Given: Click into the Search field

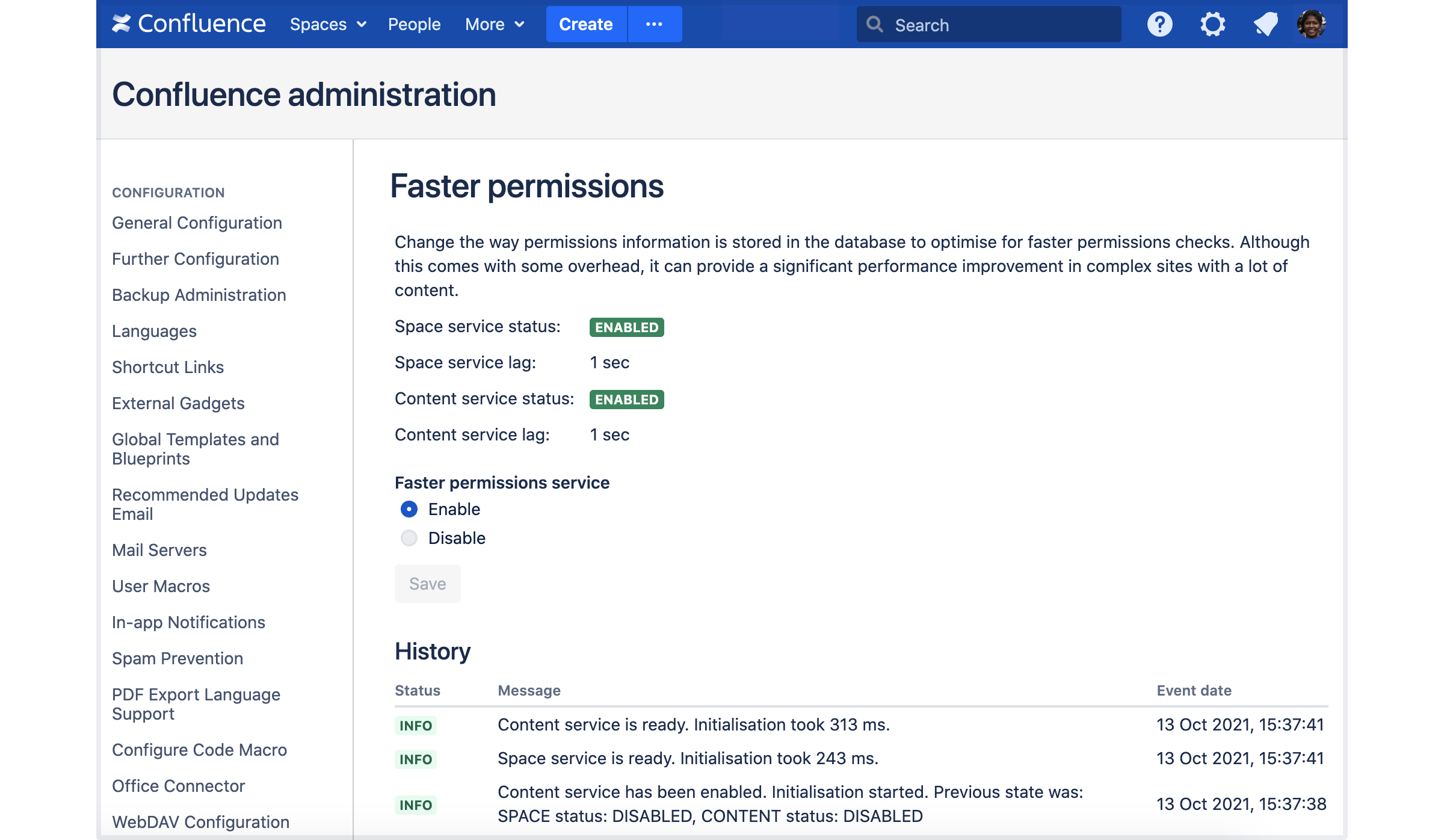Looking at the screenshot, I should pyautogui.click(x=989, y=24).
